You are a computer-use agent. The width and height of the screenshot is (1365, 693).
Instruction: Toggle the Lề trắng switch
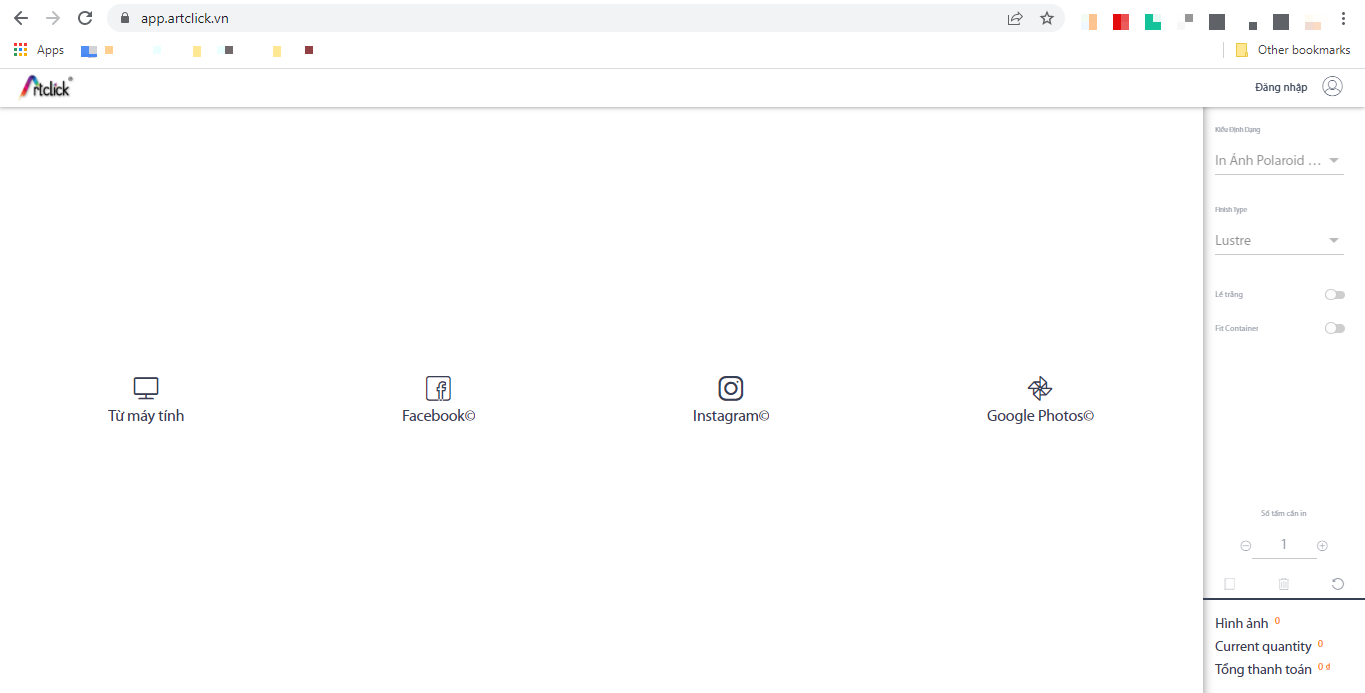tap(1335, 294)
